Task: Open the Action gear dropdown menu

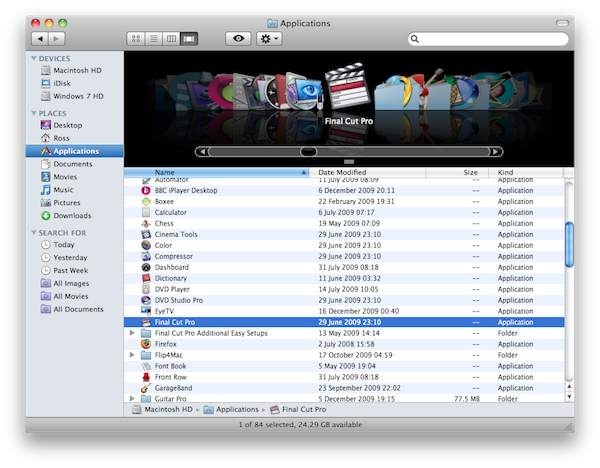Action: click(x=269, y=39)
